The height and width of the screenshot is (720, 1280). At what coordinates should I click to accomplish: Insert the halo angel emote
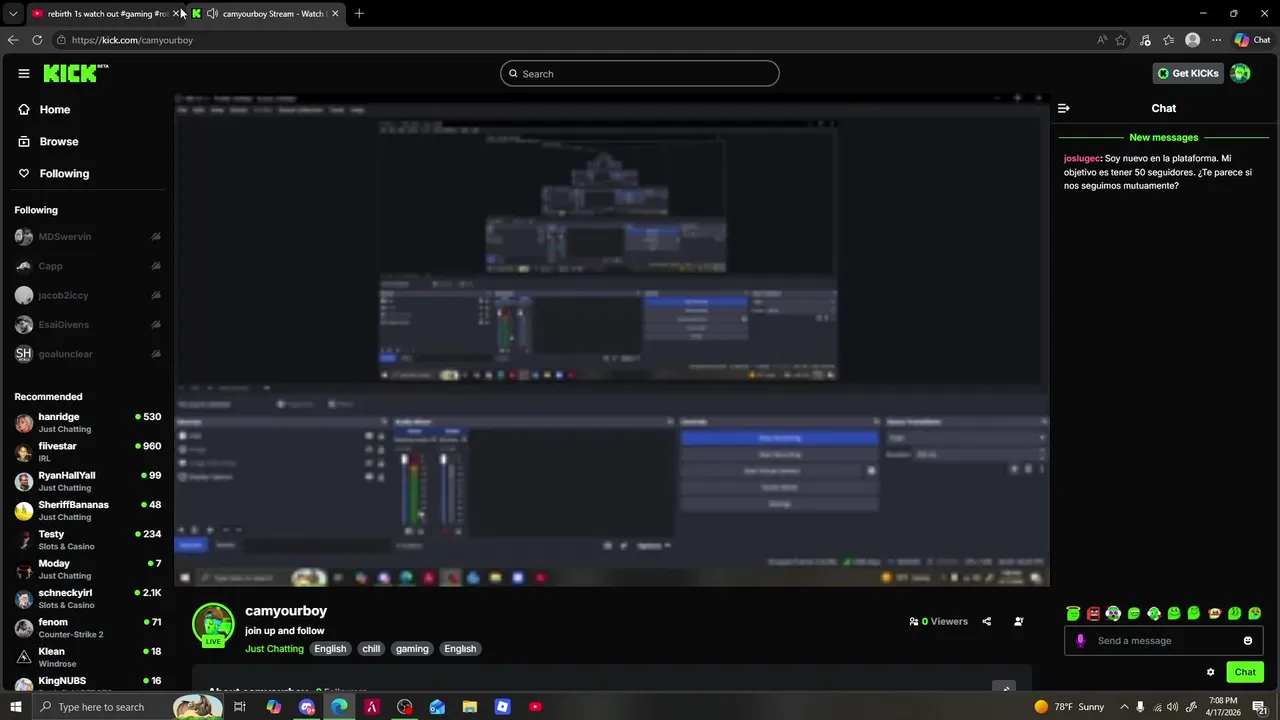(x=1073, y=613)
